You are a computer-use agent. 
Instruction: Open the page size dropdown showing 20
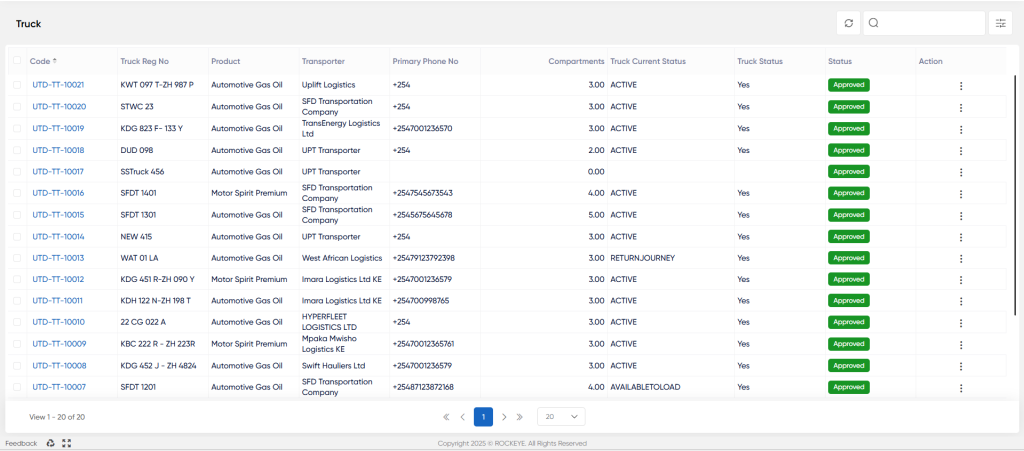[x=561, y=416]
